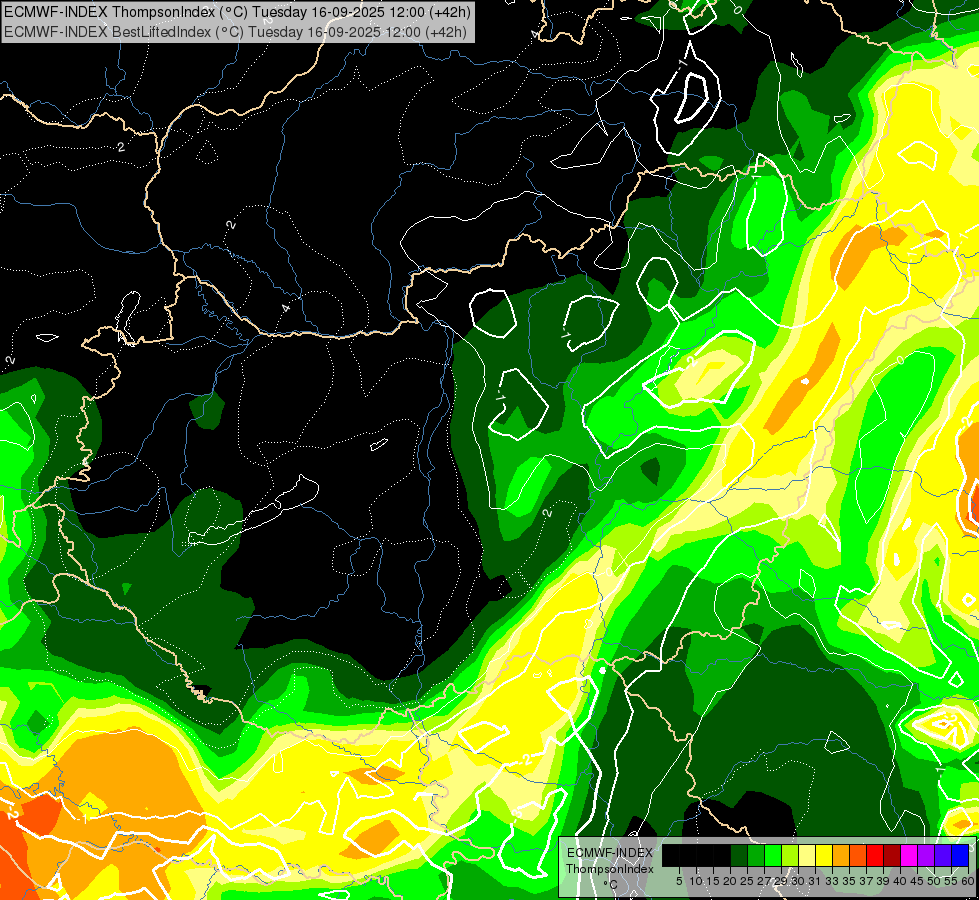Pick the pale yellow 30–31 legend swatch
This screenshot has width=979, height=900.
point(807,856)
